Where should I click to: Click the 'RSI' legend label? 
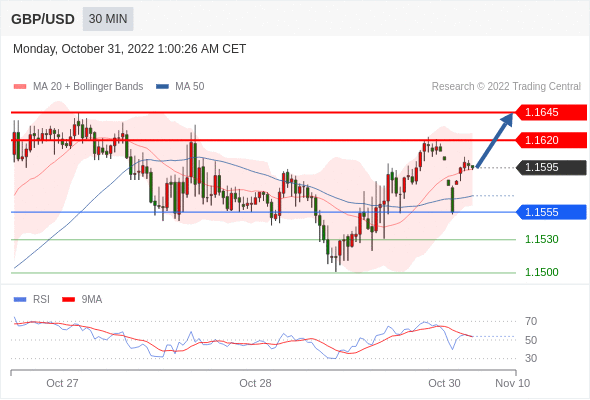tap(41, 300)
